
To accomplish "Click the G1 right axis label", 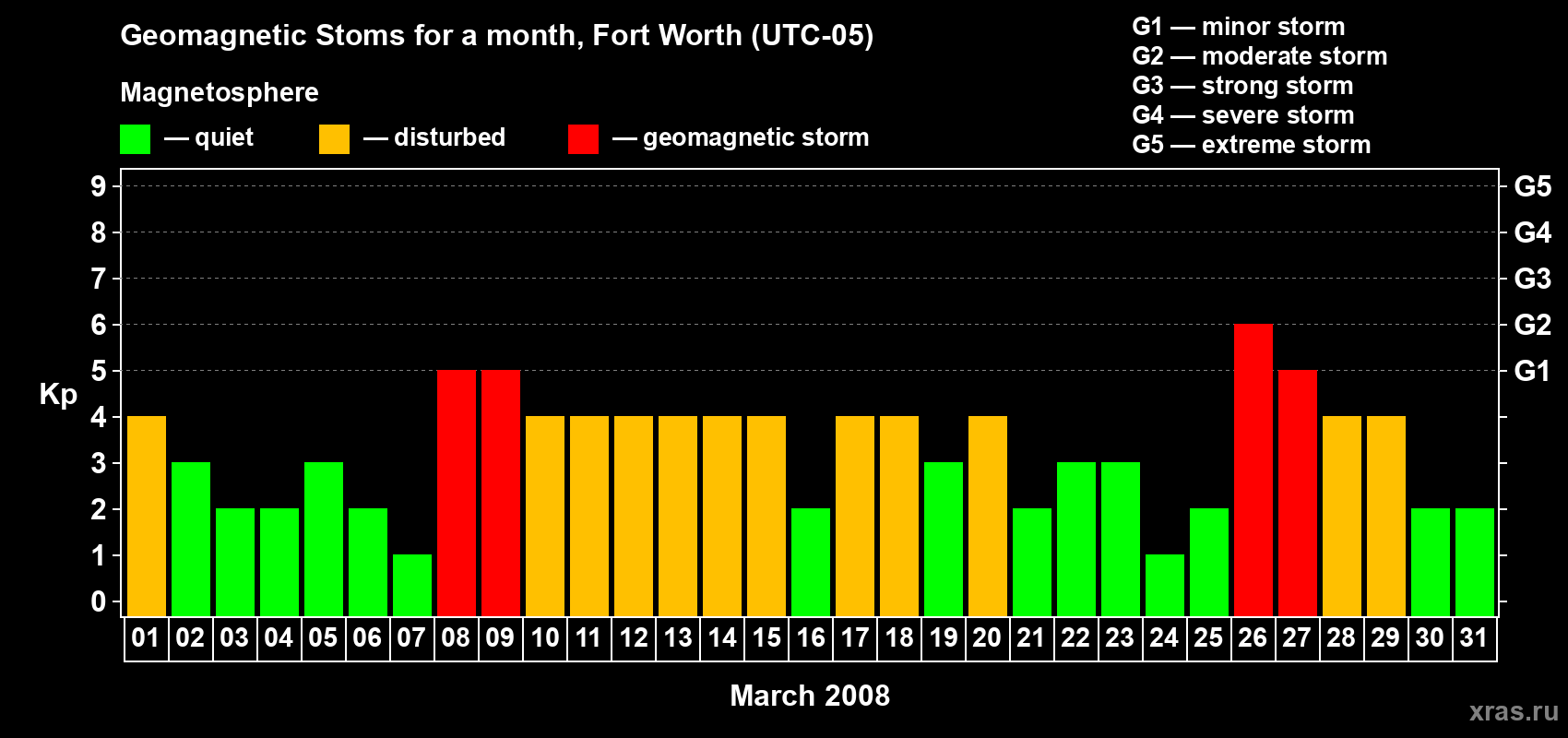I will click(x=1533, y=371).
